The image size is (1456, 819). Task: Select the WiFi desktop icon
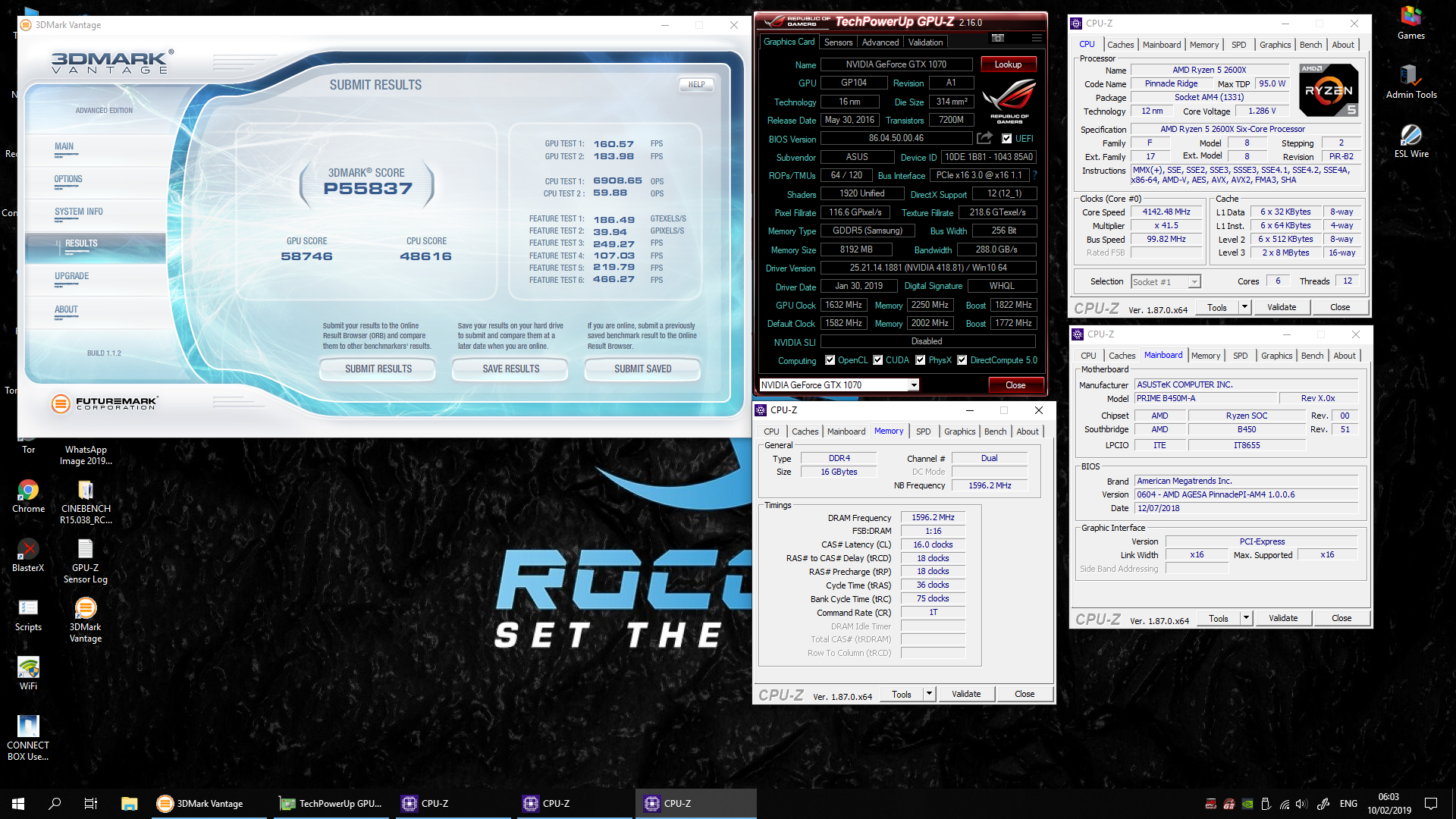coord(28,674)
